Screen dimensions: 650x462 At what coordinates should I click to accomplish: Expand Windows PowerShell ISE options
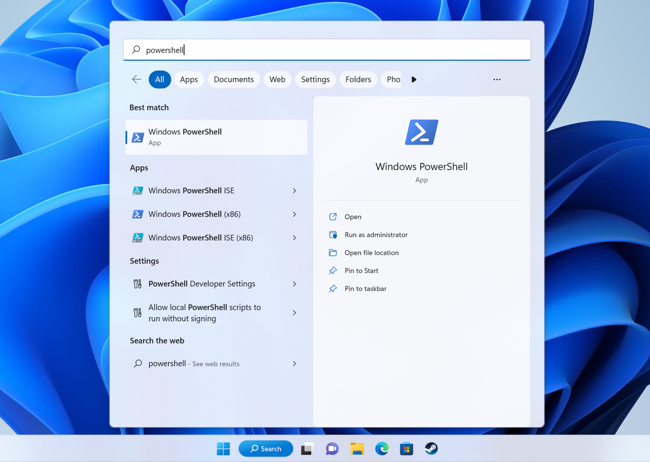coord(294,190)
